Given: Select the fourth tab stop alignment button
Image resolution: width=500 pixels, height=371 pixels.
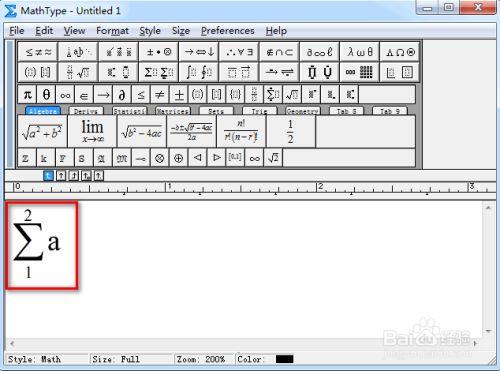Looking at the screenshot, I should coord(86,176).
